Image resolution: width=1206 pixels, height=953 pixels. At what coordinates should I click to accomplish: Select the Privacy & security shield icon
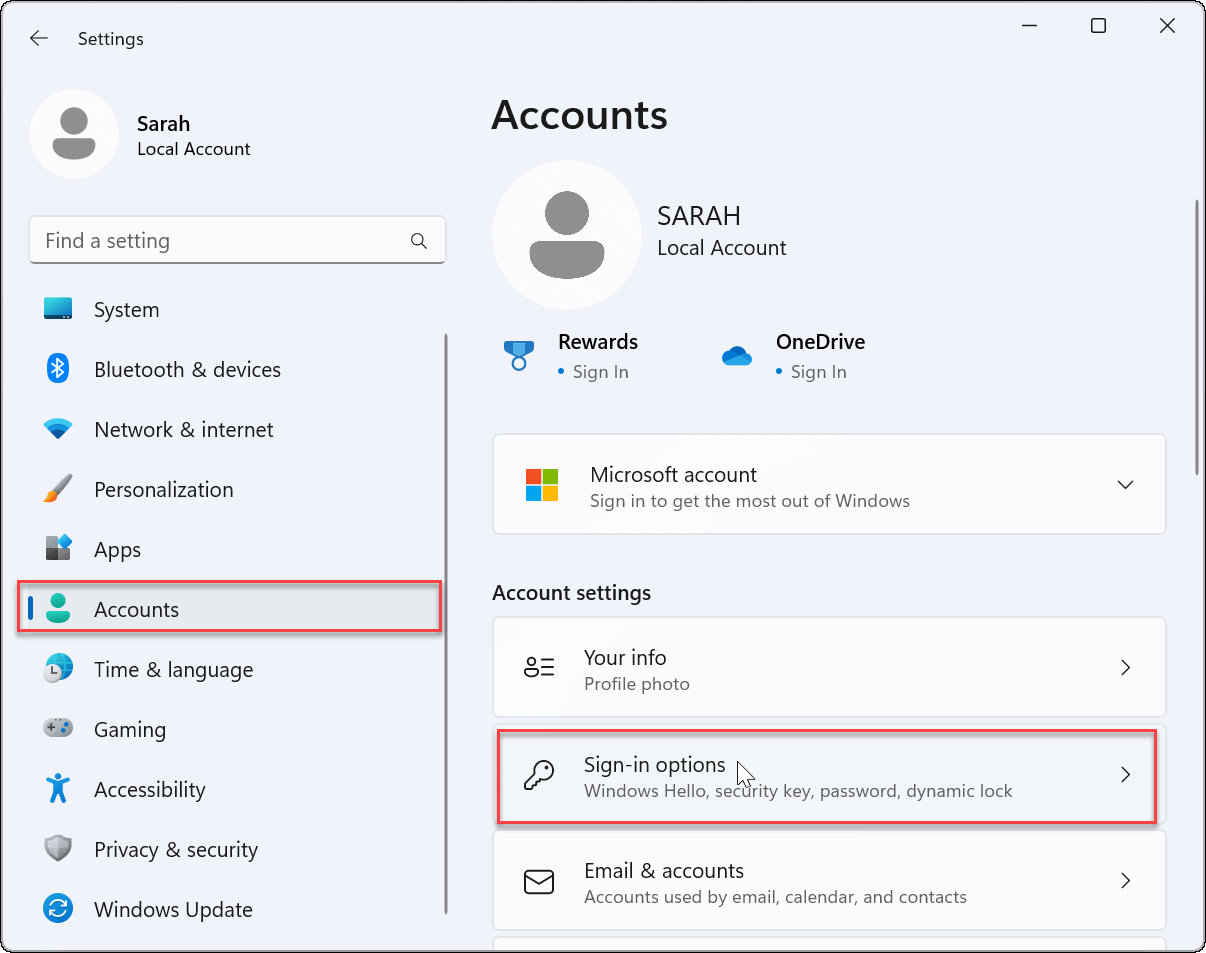coord(58,849)
